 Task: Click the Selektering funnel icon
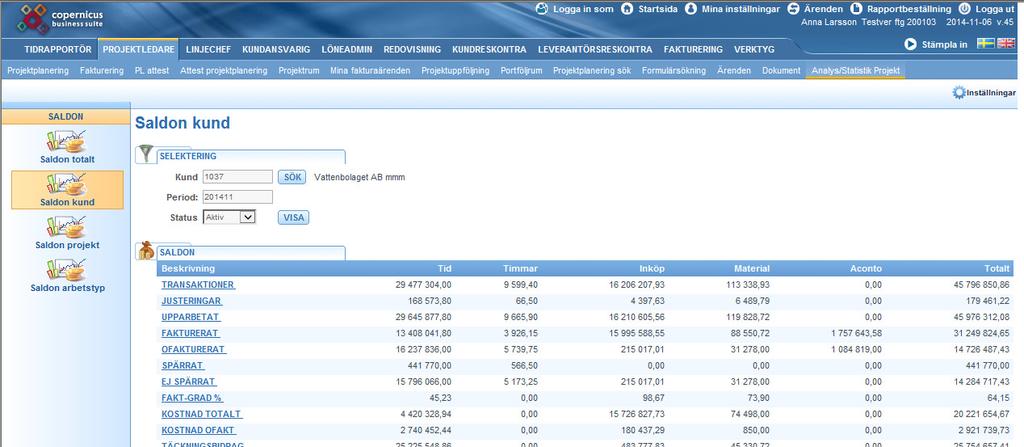coord(146,154)
